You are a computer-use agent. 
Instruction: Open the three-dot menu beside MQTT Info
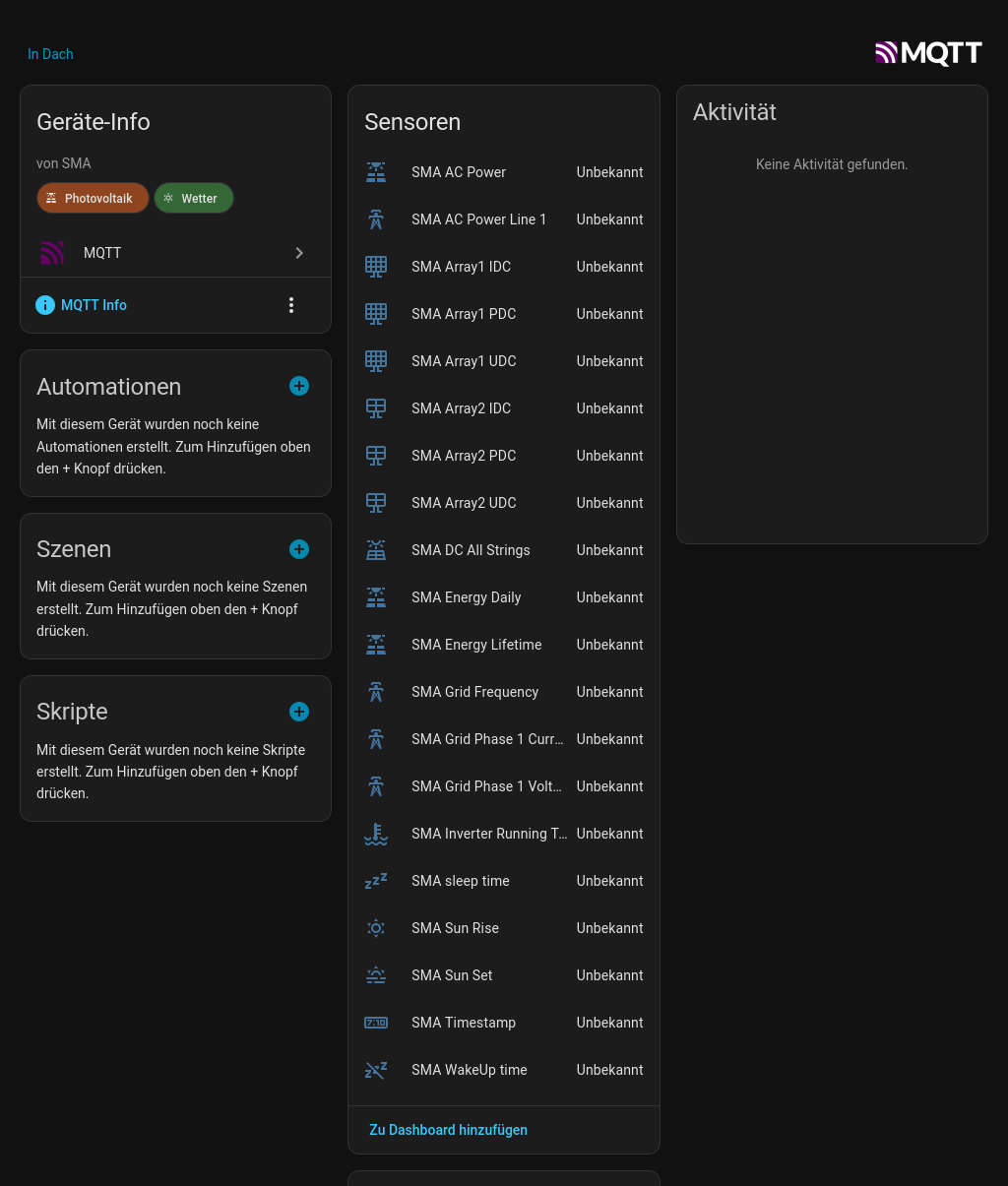click(291, 305)
